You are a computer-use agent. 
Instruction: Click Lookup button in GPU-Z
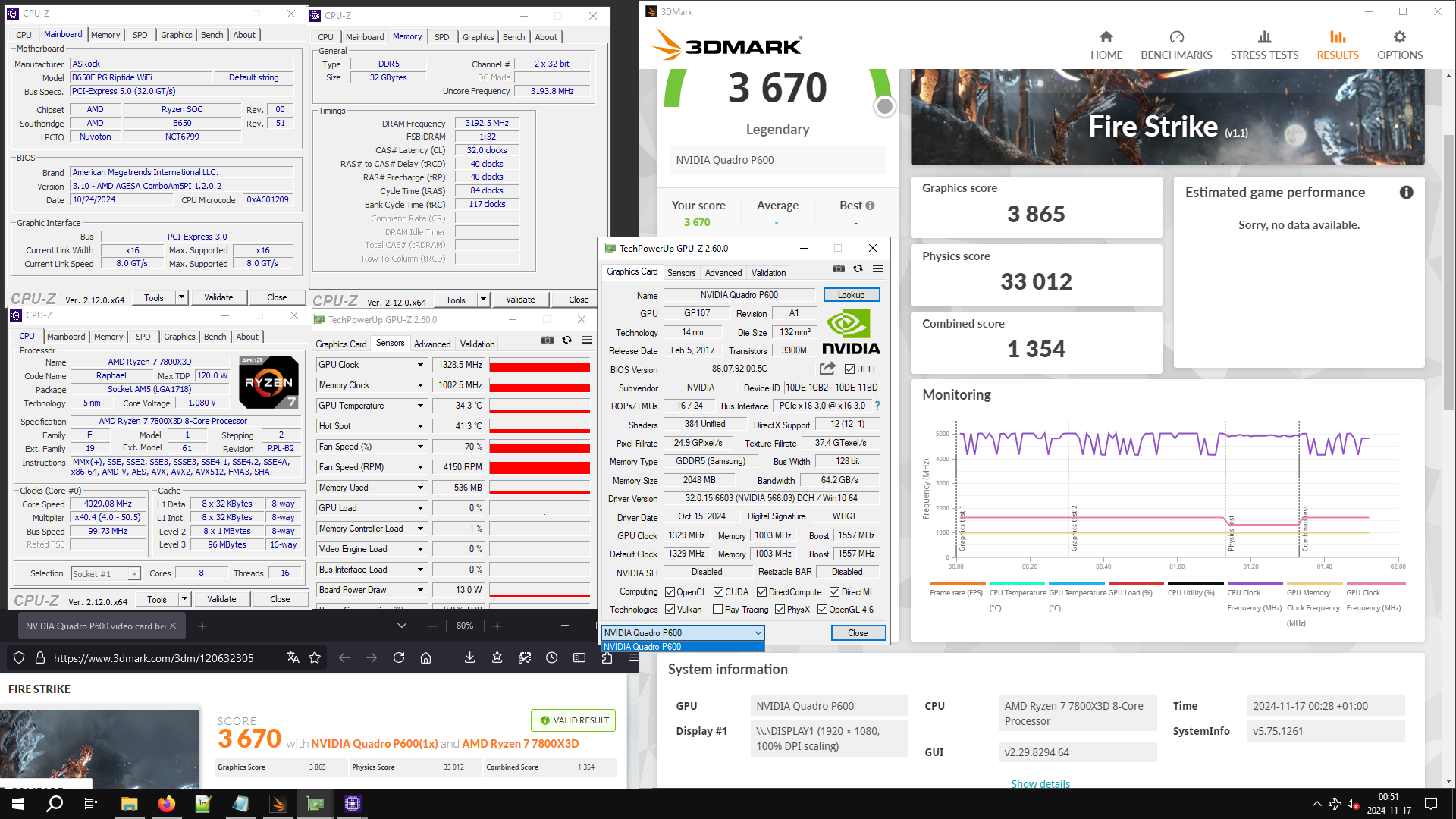[x=851, y=295]
